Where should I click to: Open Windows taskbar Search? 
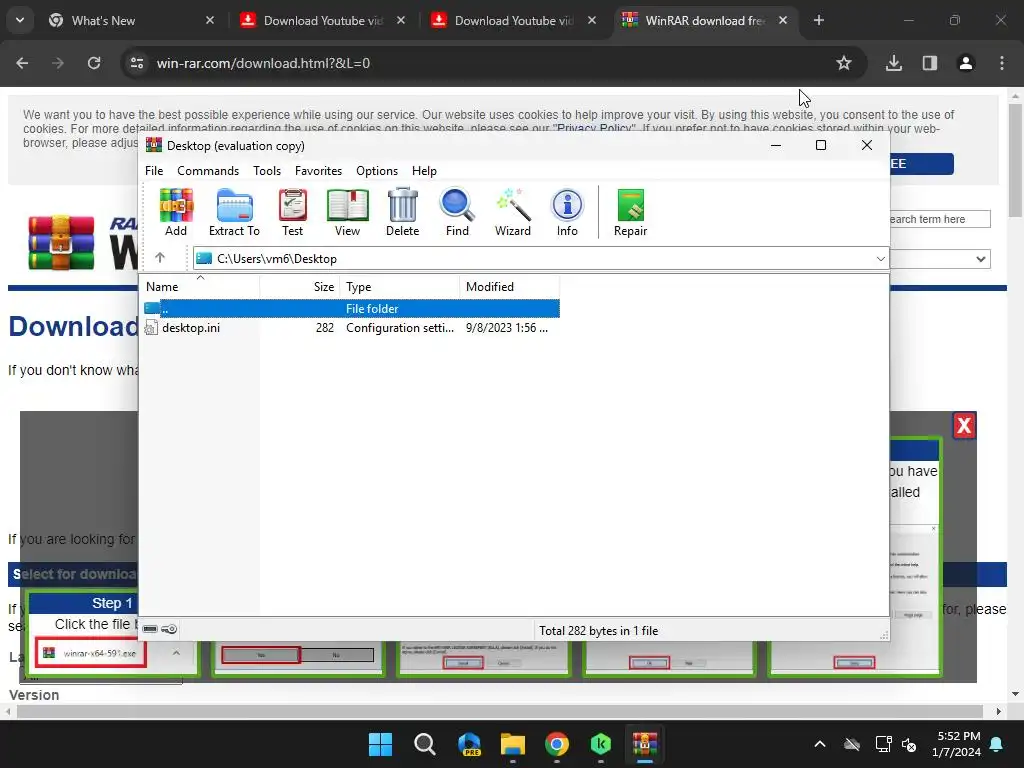(x=424, y=744)
